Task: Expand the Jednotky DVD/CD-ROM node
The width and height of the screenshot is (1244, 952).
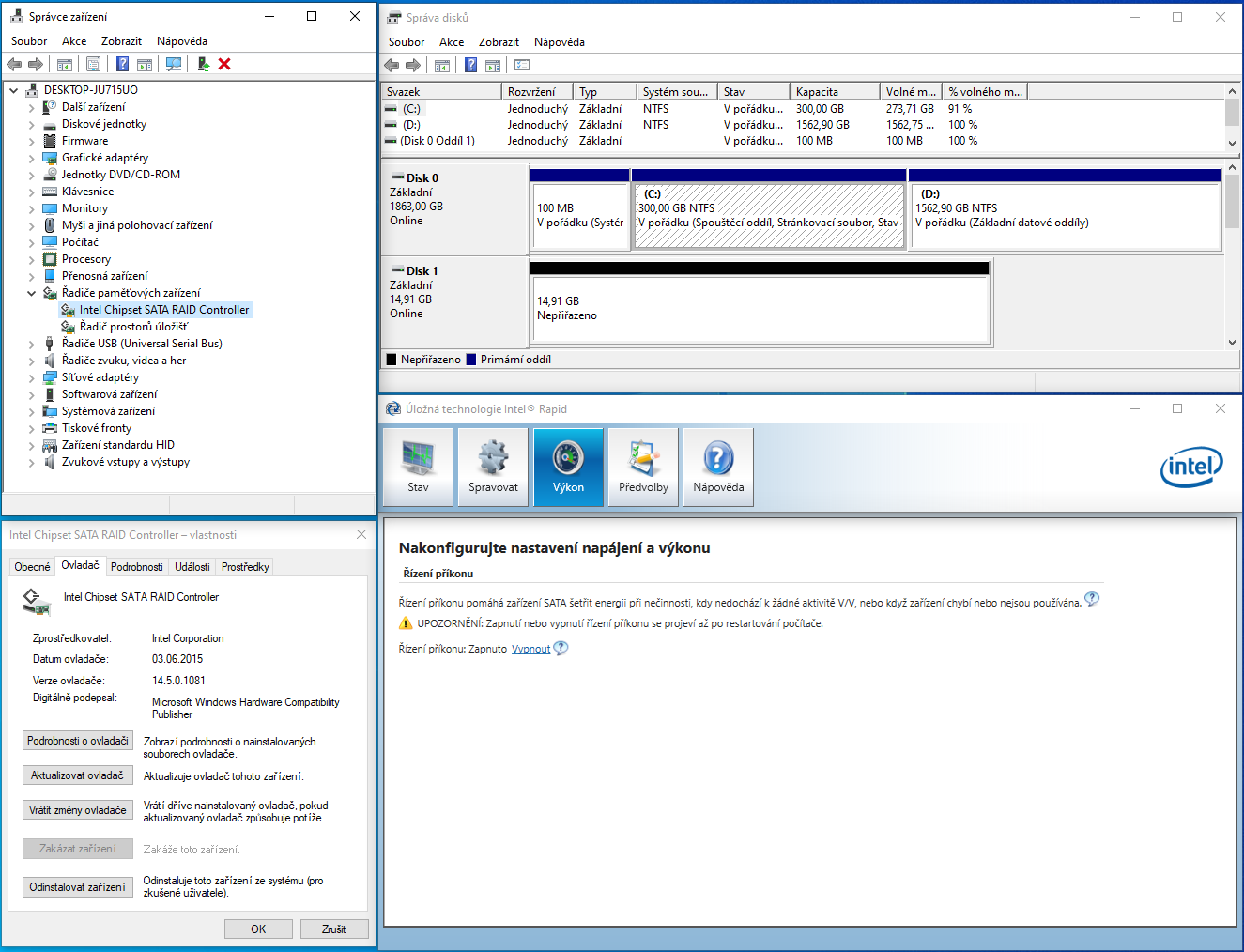Action: 31,176
